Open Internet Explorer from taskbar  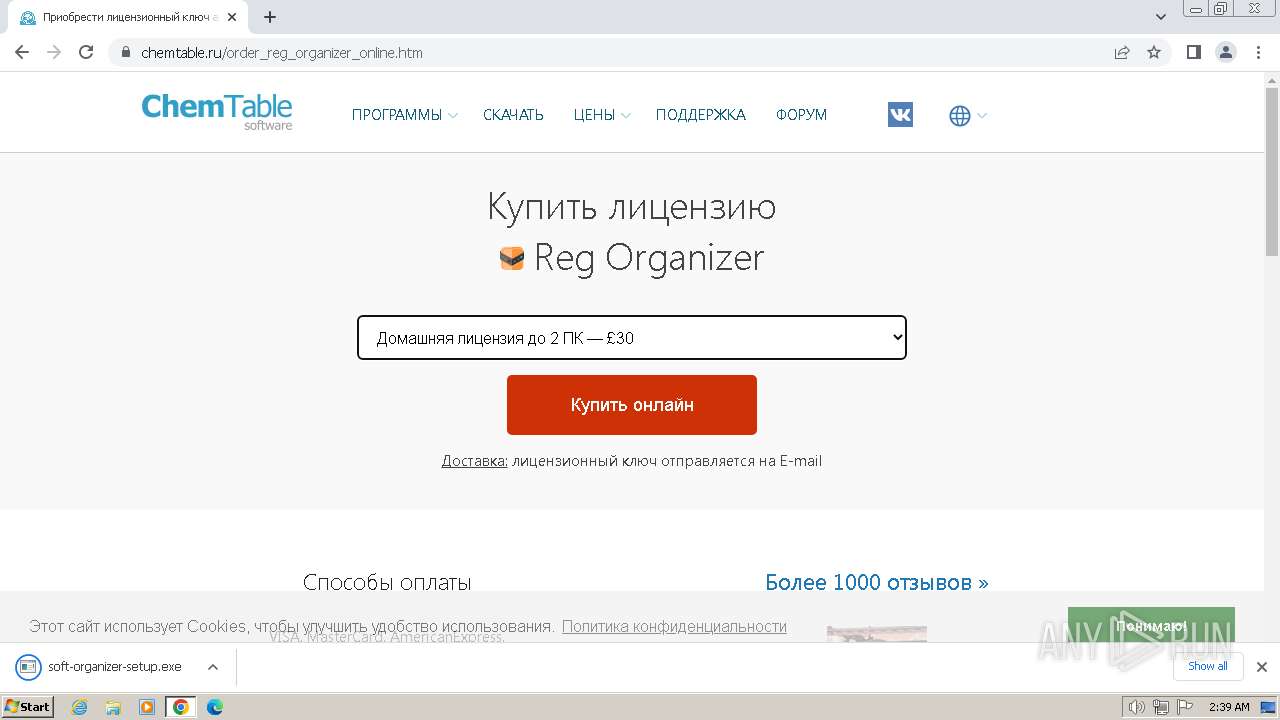(80, 707)
